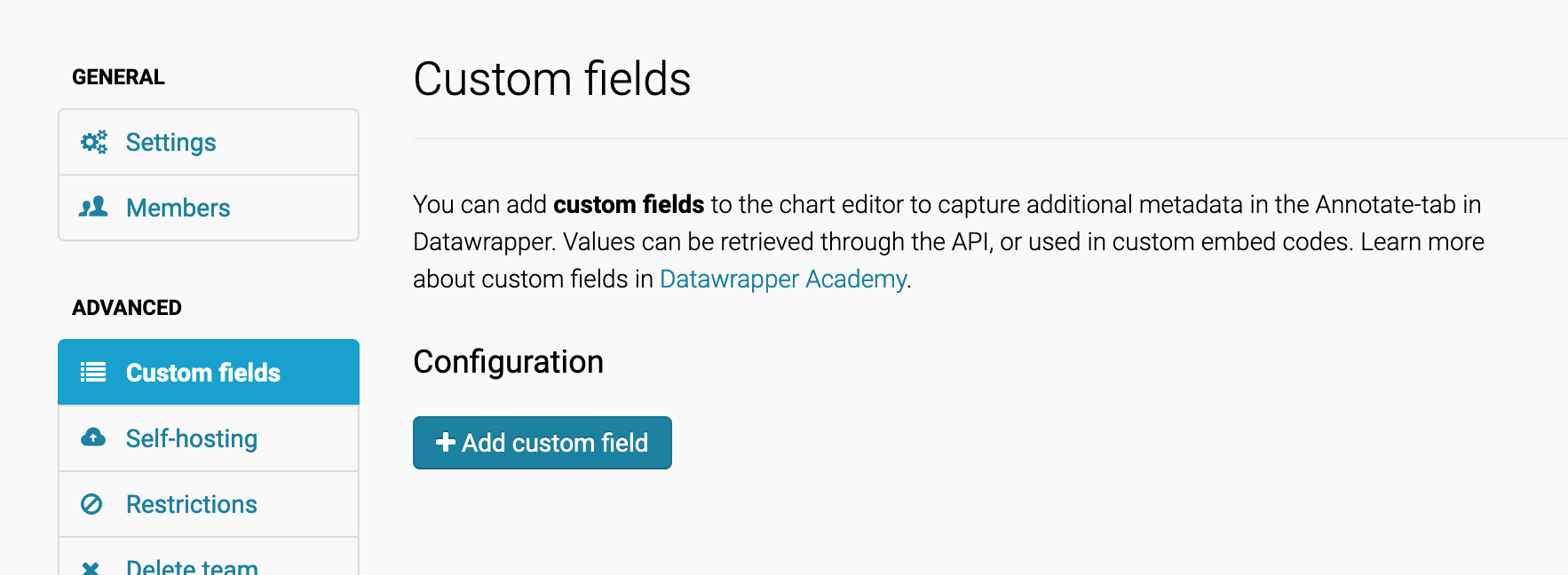This screenshot has height=575, width=1568.
Task: Open the Self-hosting section
Action: coord(209,438)
